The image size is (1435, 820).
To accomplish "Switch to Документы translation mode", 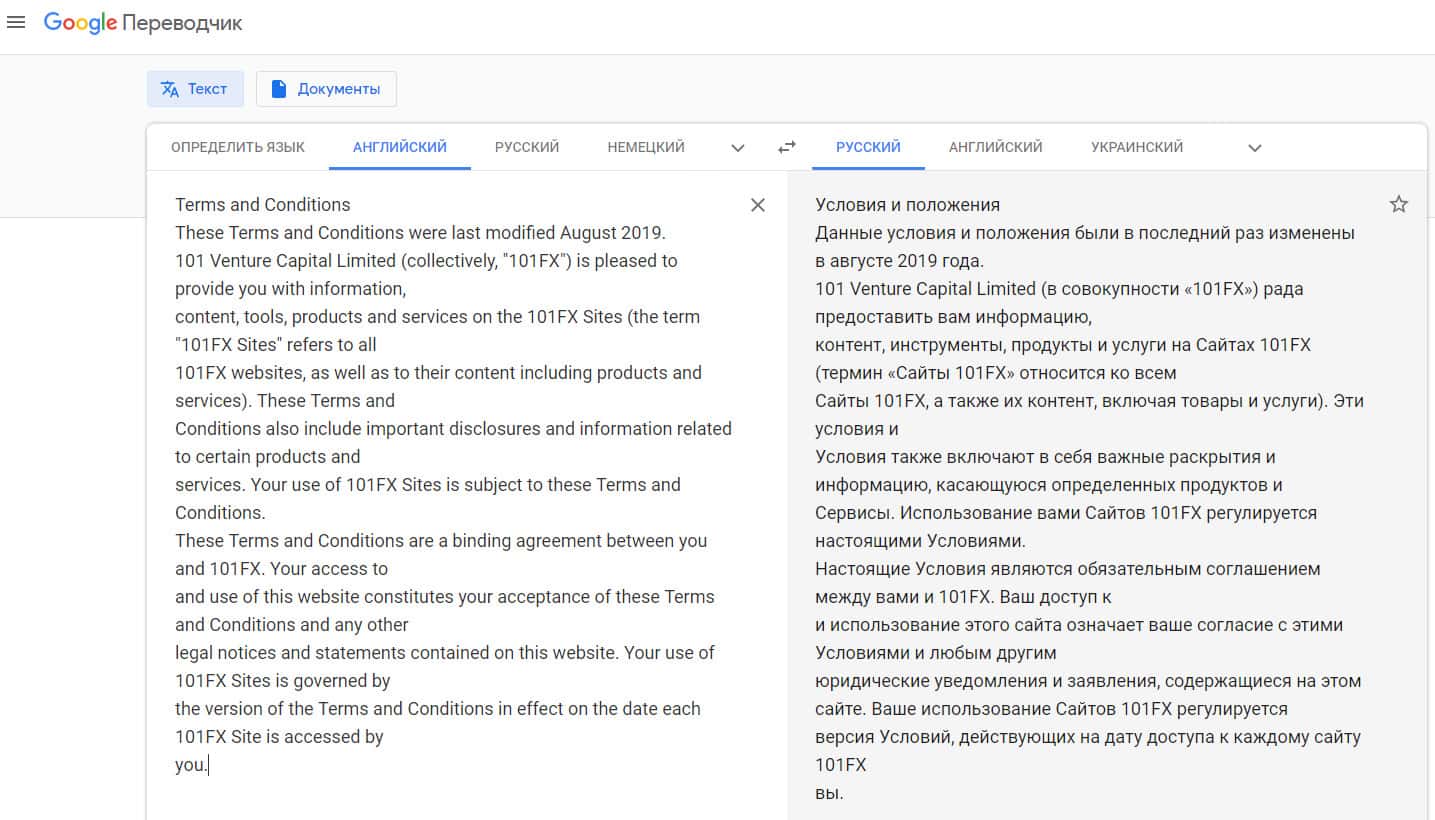I will [326, 89].
